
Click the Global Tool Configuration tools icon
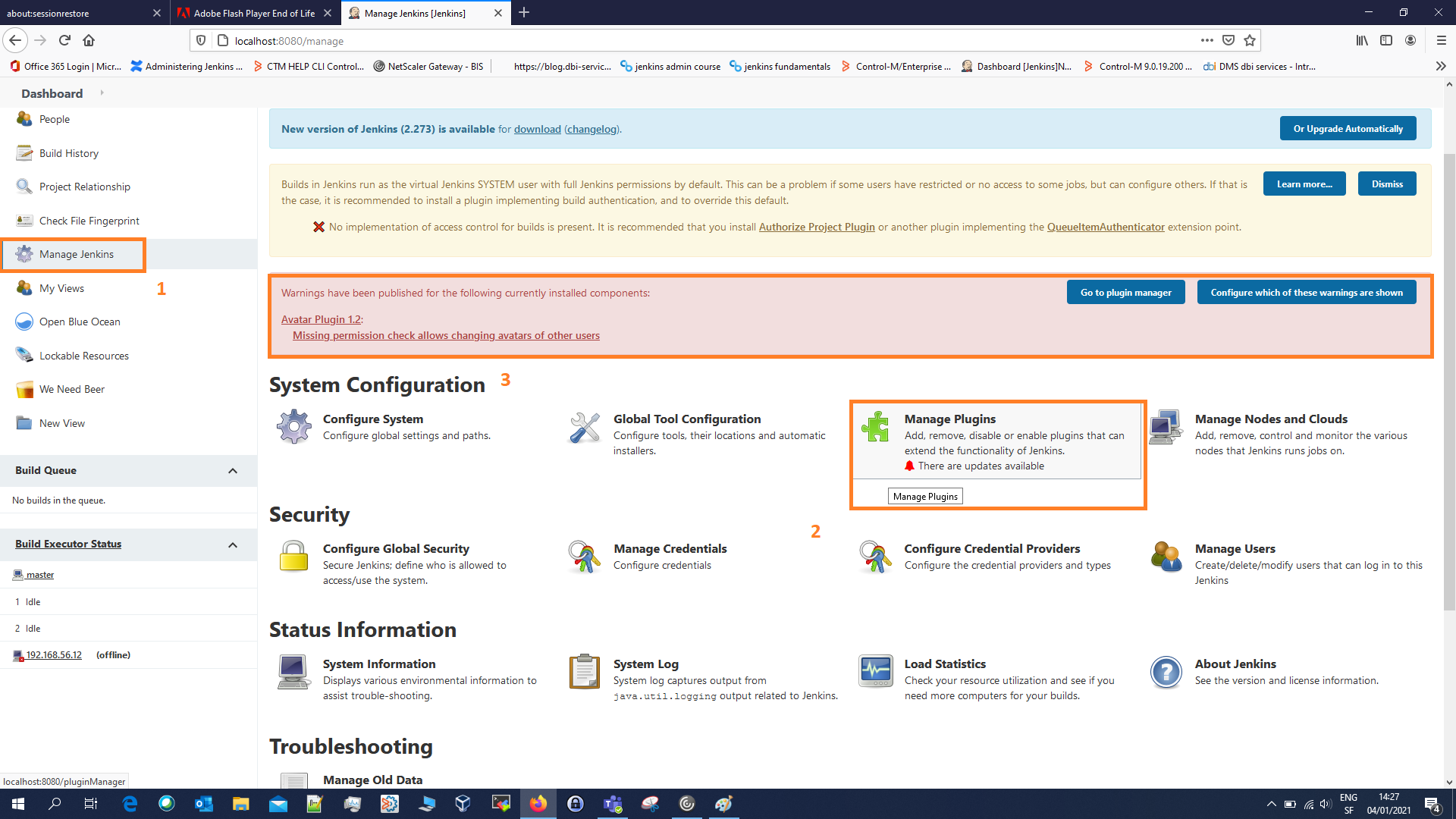click(x=585, y=427)
